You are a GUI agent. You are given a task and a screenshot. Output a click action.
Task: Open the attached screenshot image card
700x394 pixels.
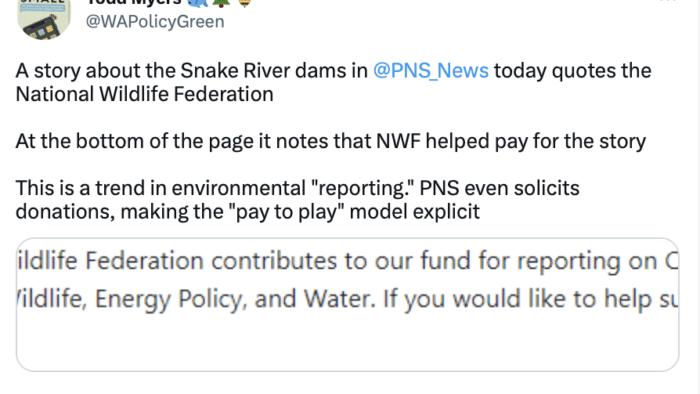click(347, 304)
